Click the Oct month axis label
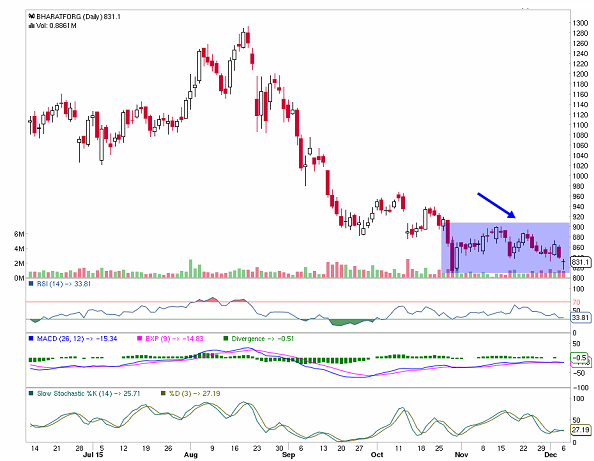594x461 pixels. 377,455
